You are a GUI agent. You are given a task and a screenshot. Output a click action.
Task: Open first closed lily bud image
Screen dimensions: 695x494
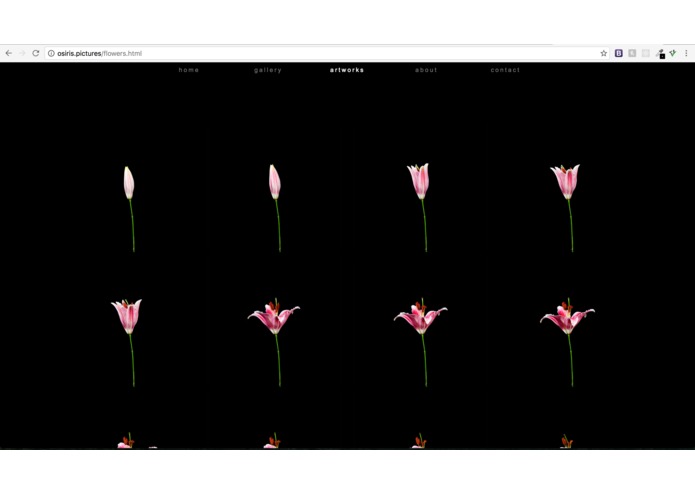tap(130, 209)
